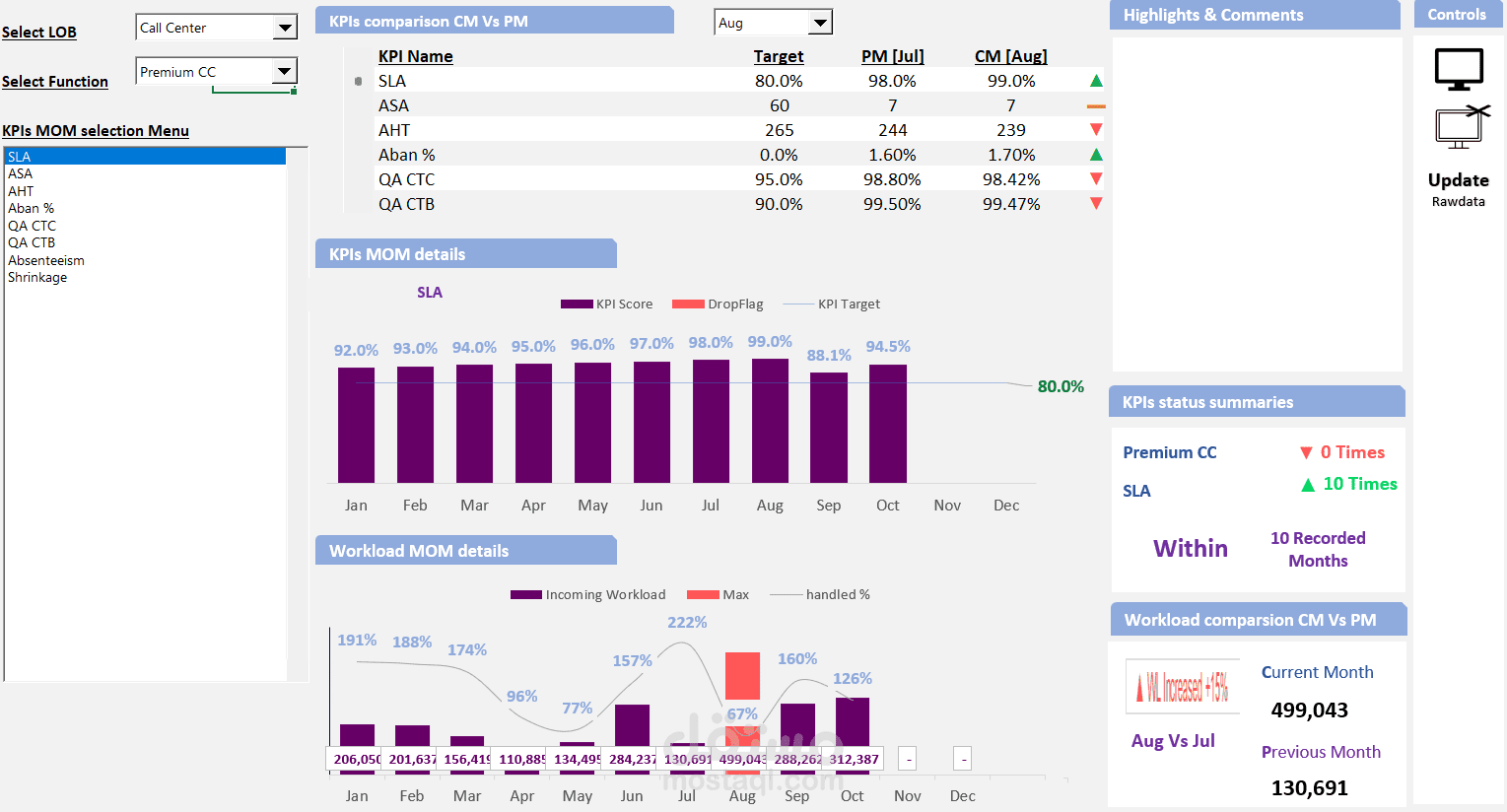Open the Select Function dropdown arrow
The width and height of the screenshot is (1507, 812).
coord(284,71)
